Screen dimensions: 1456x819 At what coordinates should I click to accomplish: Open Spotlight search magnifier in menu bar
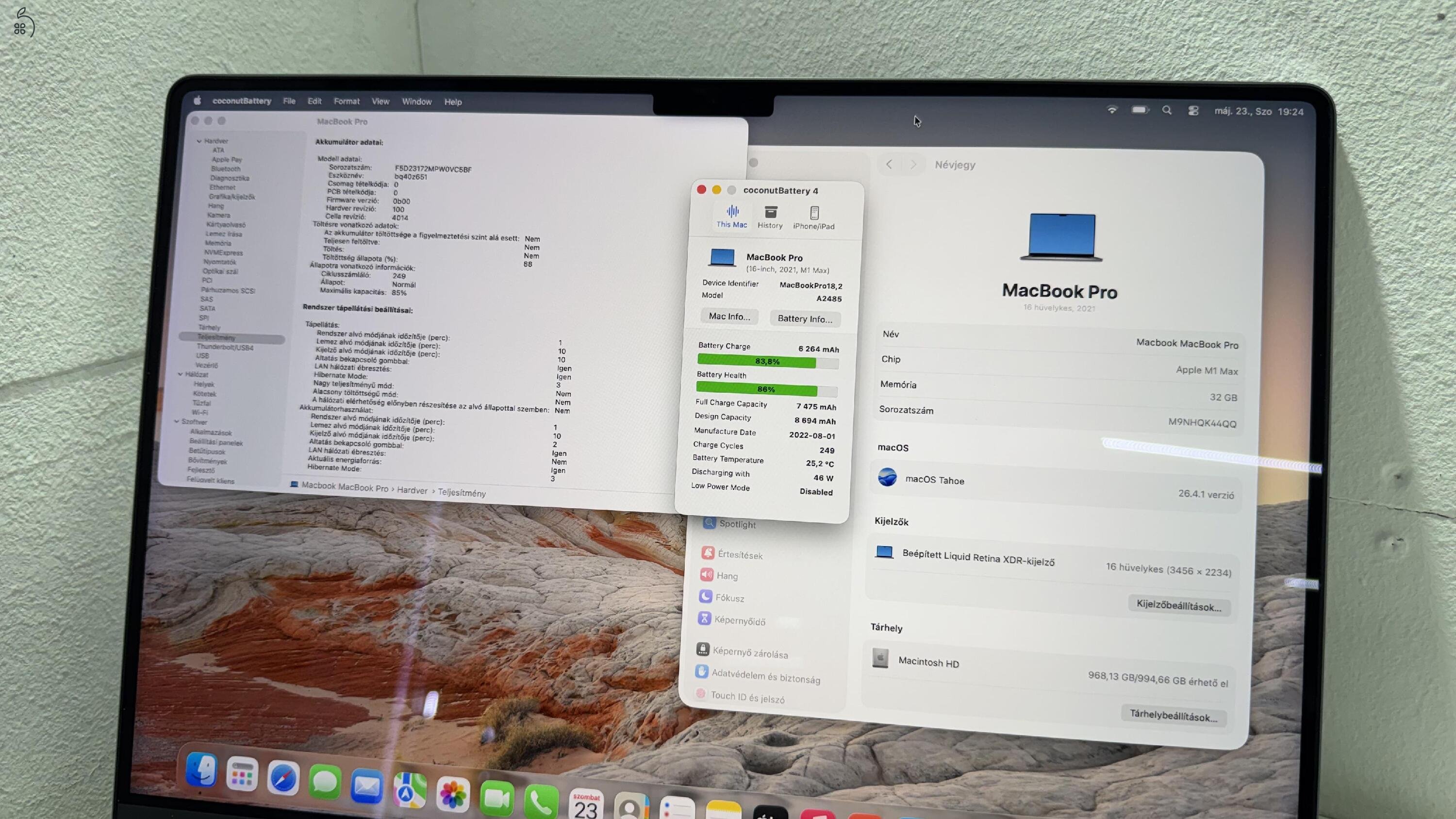click(1167, 110)
